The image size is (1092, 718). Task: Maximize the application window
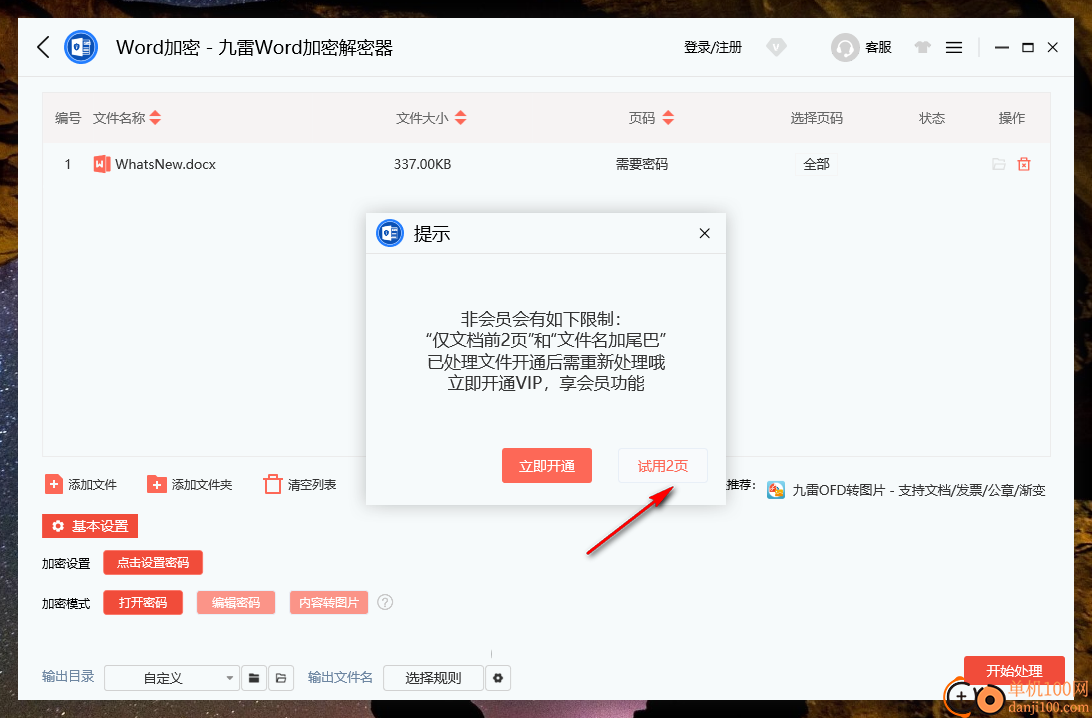tap(1028, 47)
